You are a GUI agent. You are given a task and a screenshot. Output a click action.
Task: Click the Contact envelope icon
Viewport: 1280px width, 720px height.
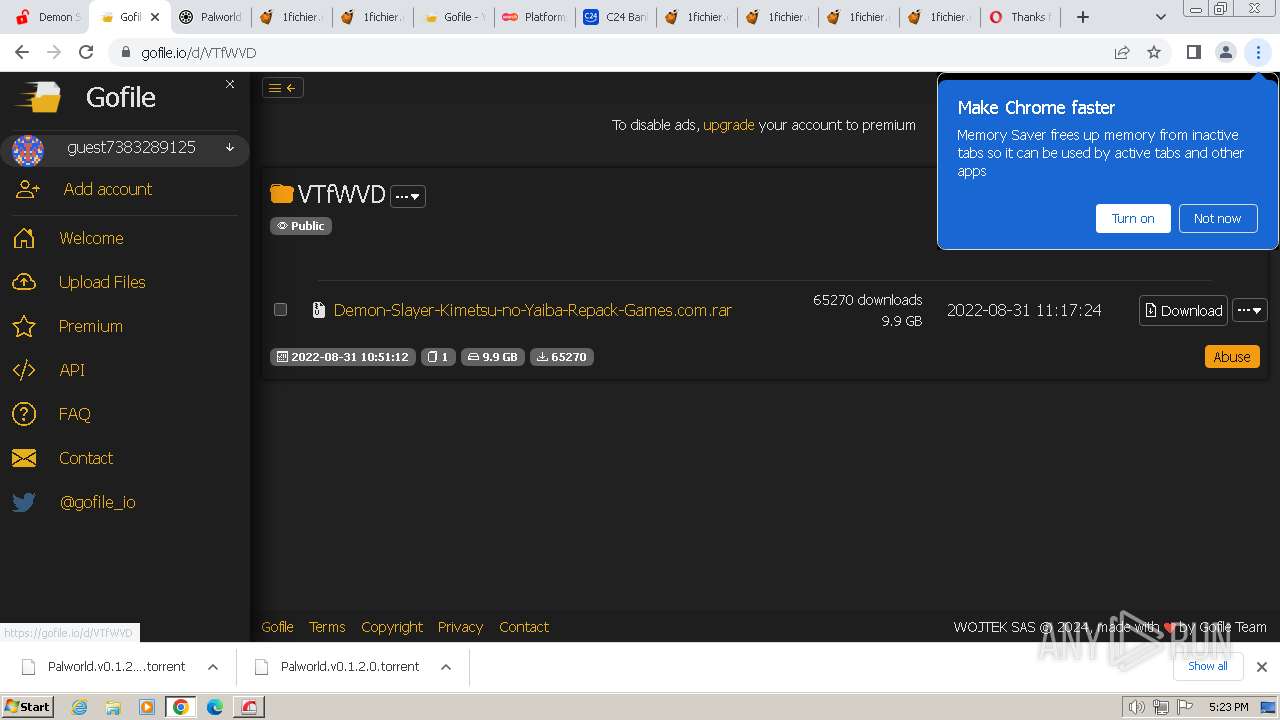point(24,458)
